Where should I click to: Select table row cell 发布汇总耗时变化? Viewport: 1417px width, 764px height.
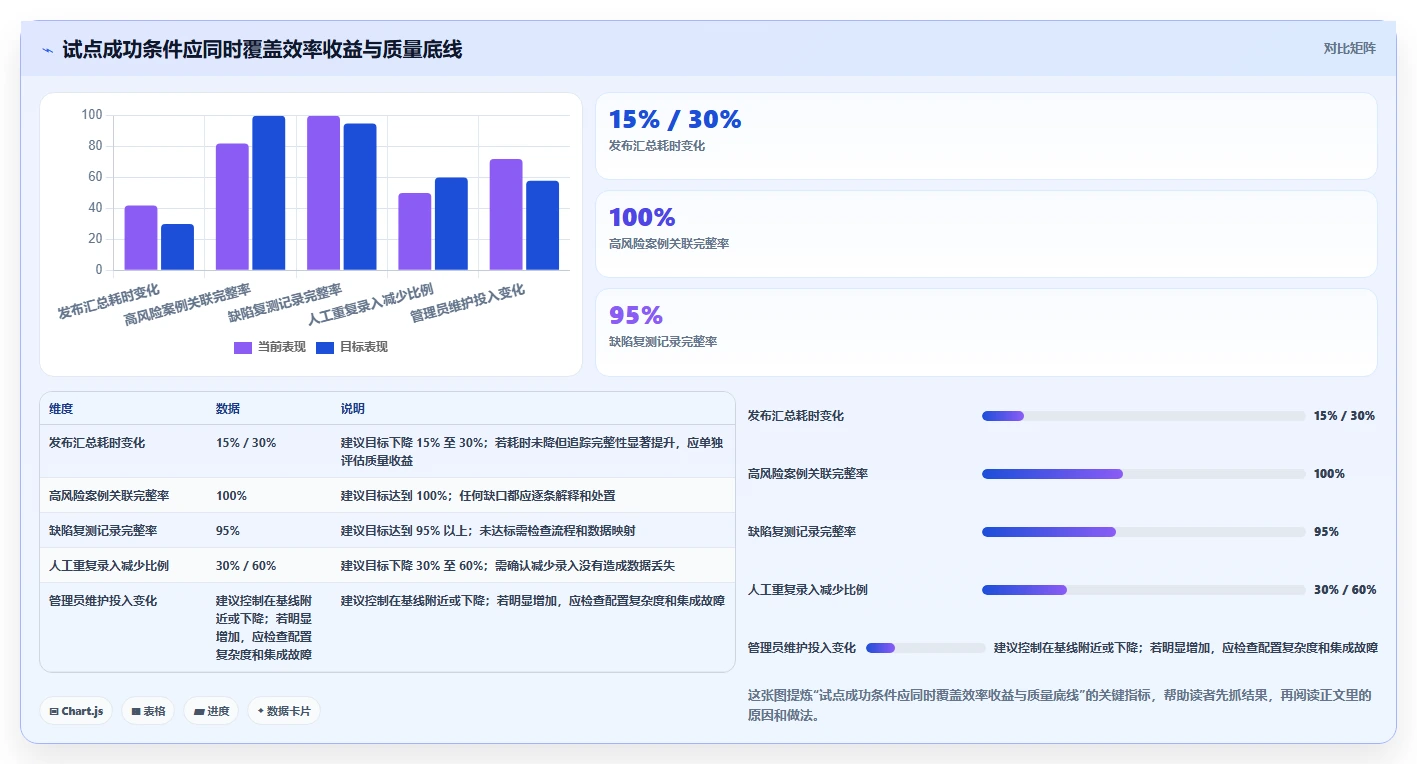coord(97,442)
